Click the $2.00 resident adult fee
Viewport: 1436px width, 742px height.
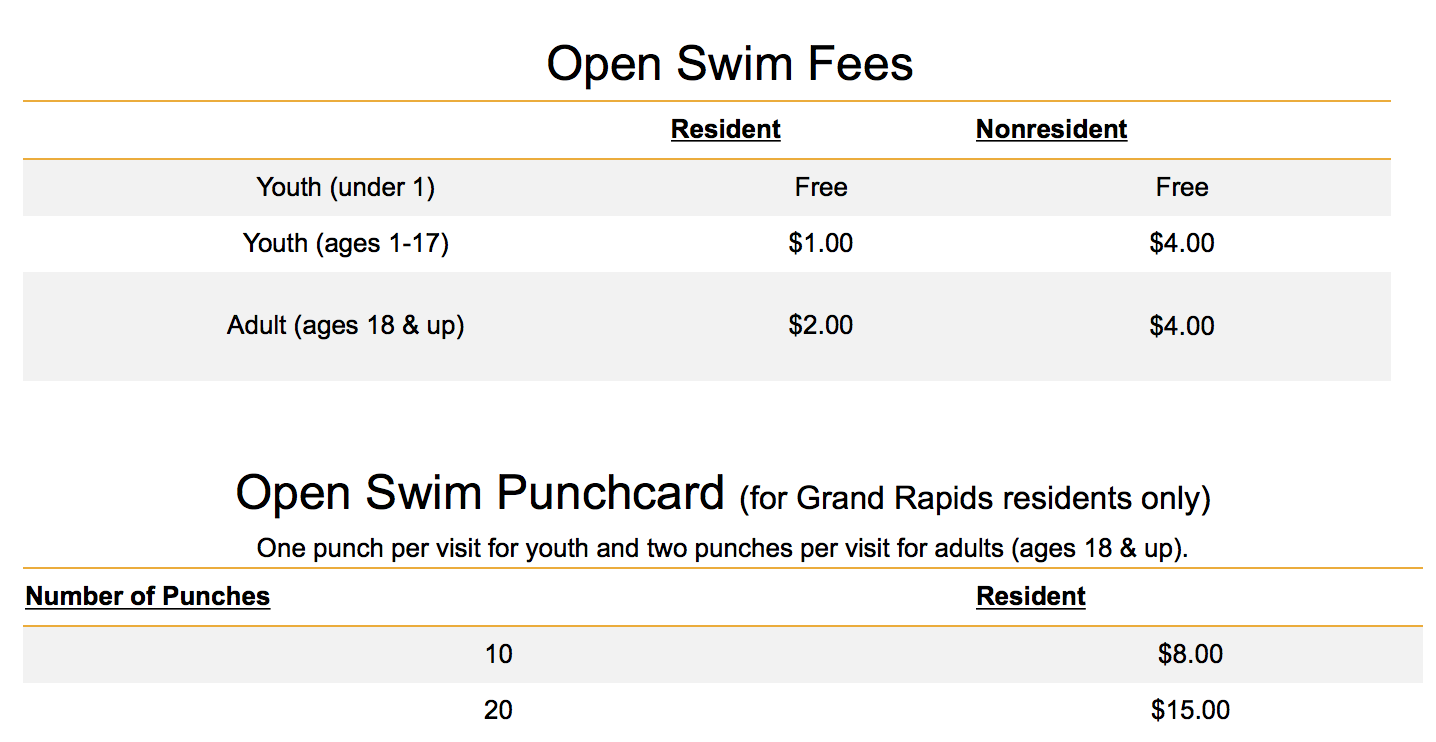(x=821, y=325)
